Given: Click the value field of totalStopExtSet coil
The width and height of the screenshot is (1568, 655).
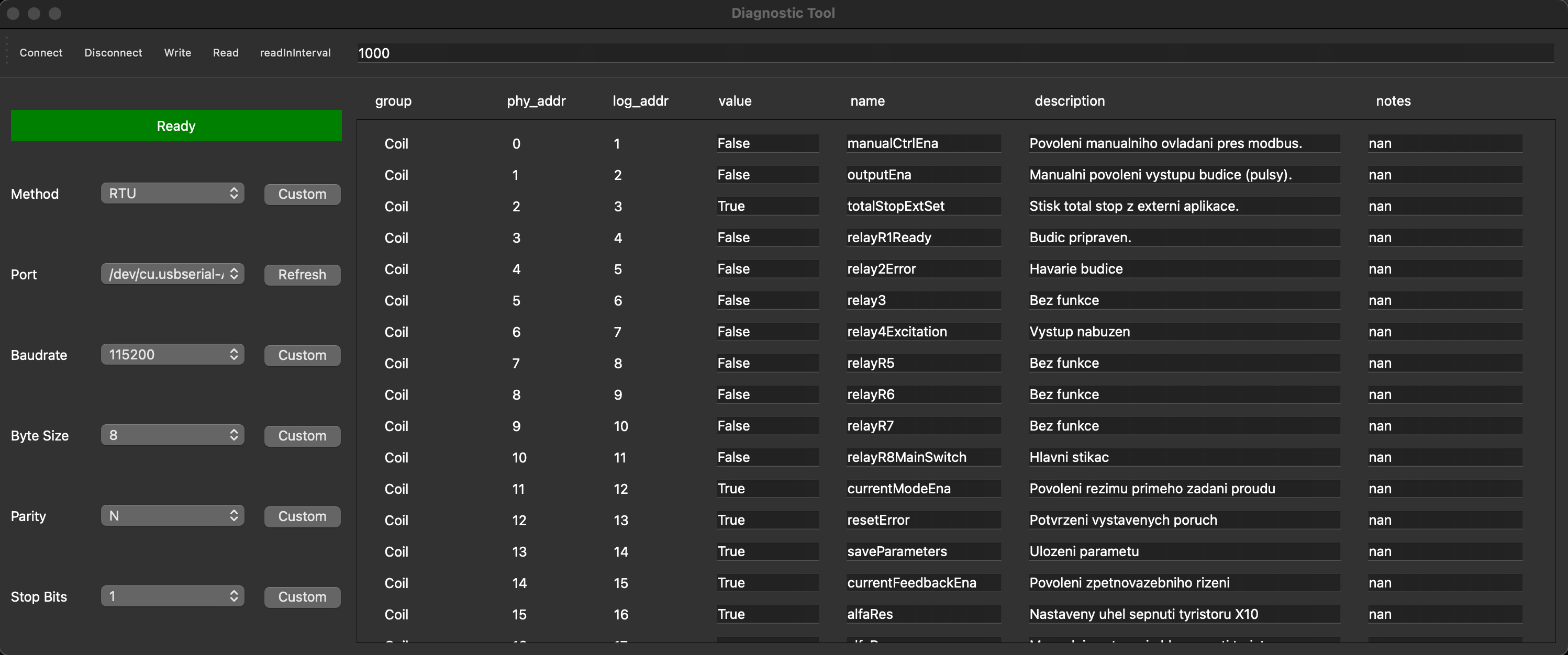Looking at the screenshot, I should tap(767, 206).
